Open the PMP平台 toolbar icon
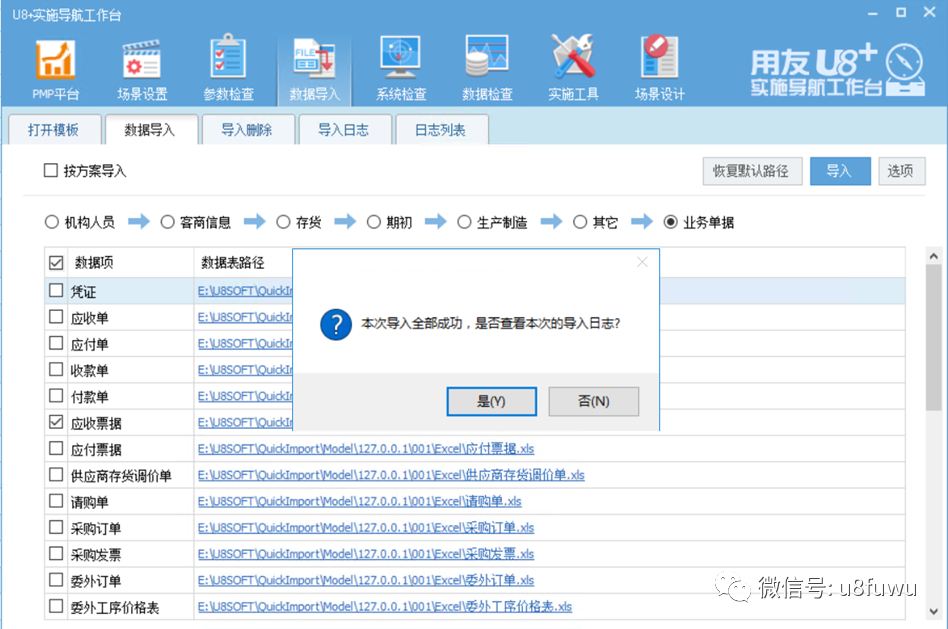 click(x=55, y=69)
